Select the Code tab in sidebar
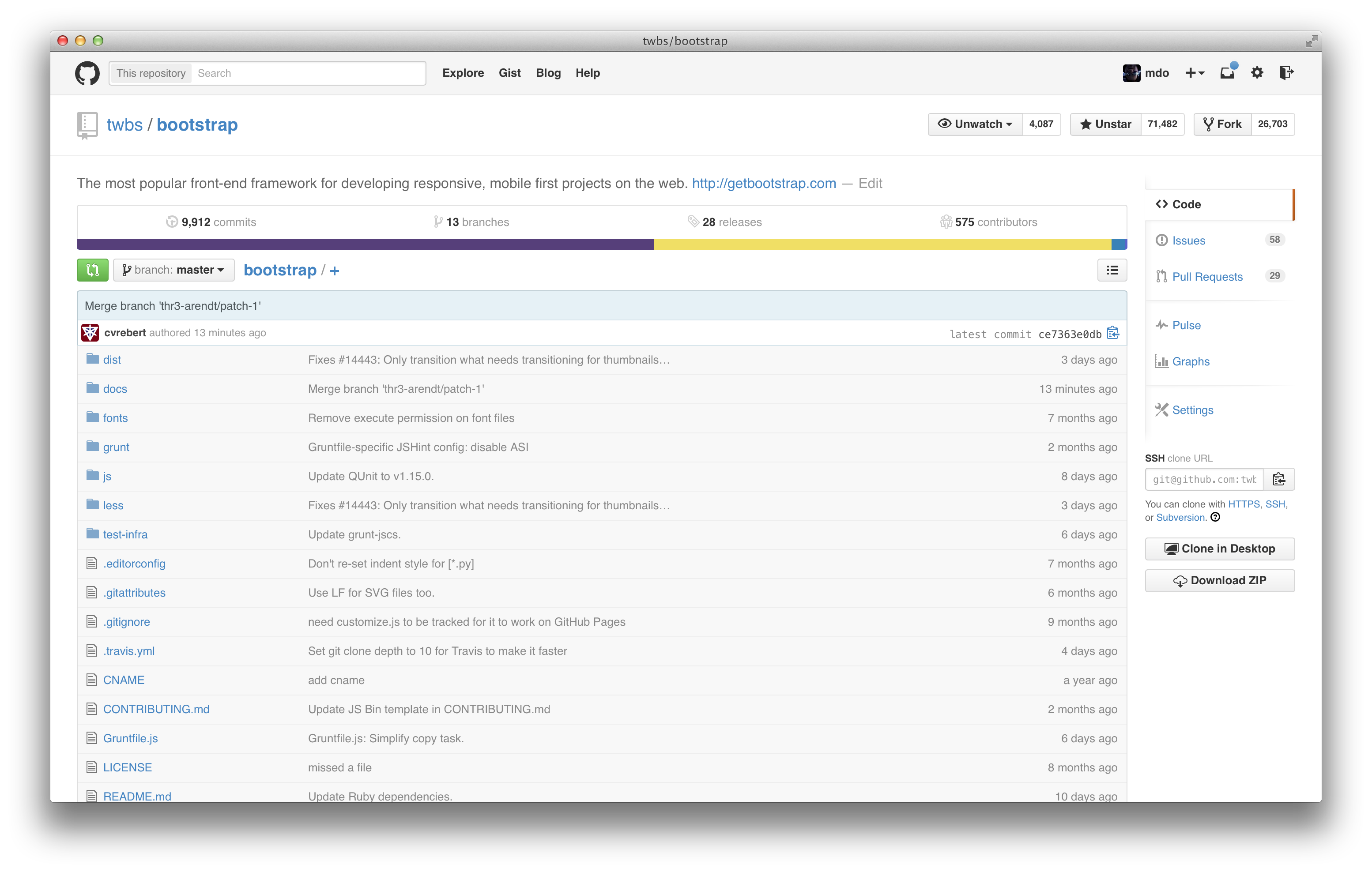The height and width of the screenshot is (872, 1372). [1219, 204]
